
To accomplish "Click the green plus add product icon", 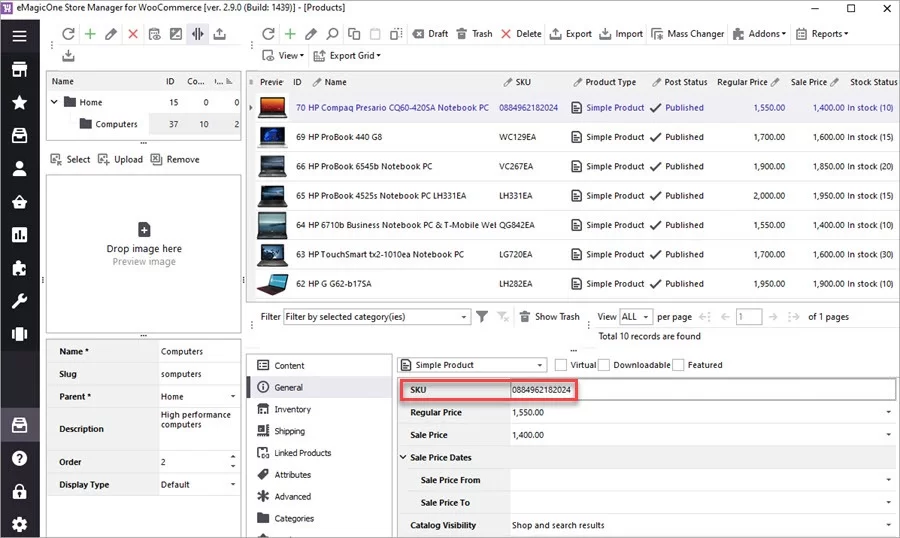I will point(290,34).
